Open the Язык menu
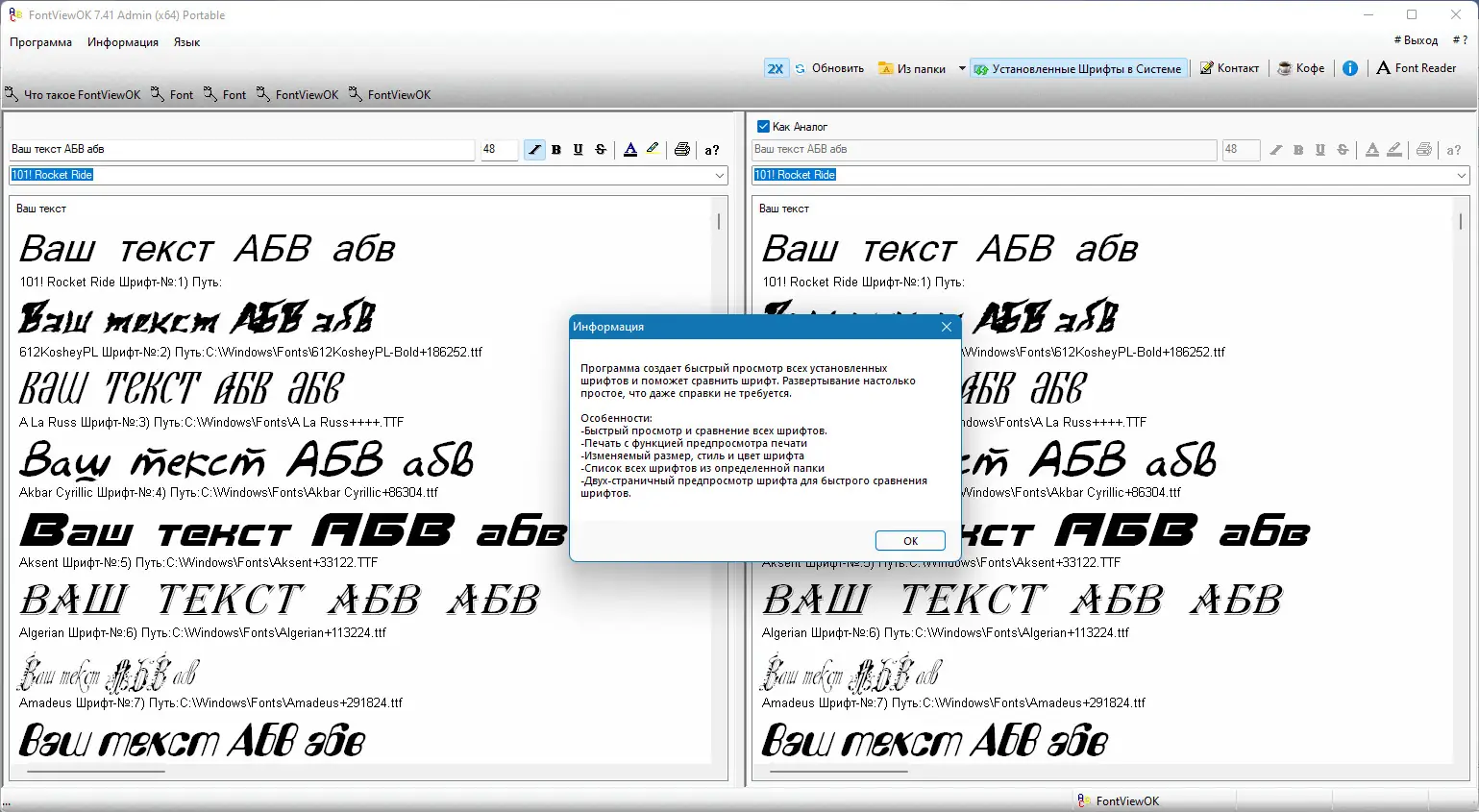The image size is (1479, 812). pyautogui.click(x=186, y=42)
